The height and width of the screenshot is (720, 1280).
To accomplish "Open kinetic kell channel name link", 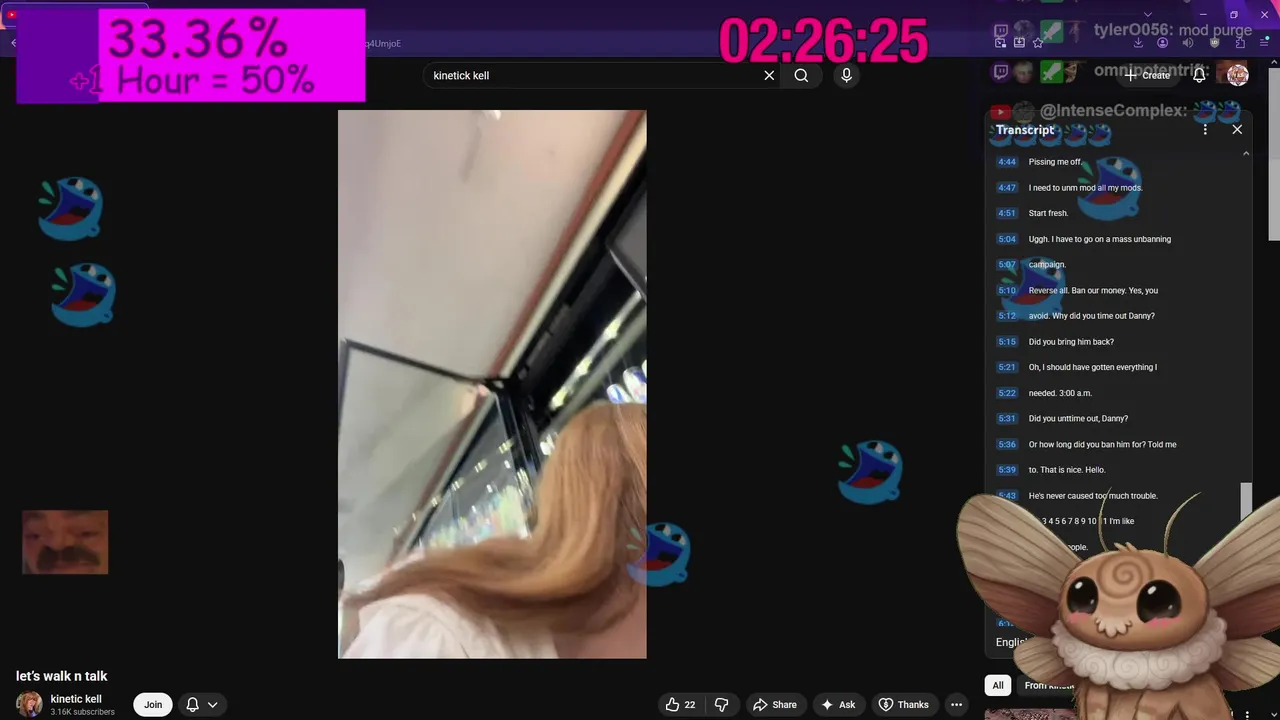I will tap(76, 699).
